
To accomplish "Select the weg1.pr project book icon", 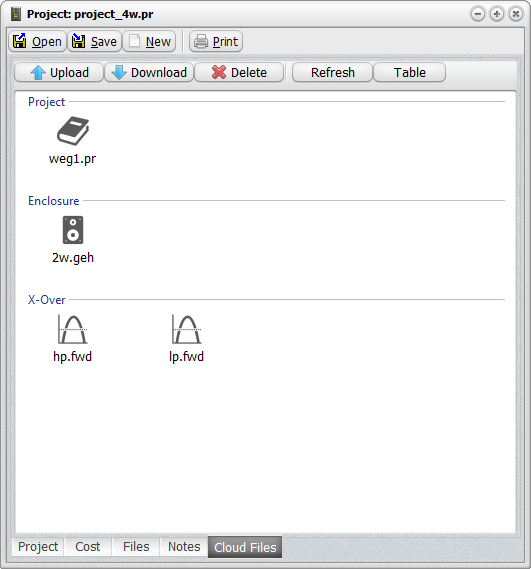I will [x=73, y=131].
